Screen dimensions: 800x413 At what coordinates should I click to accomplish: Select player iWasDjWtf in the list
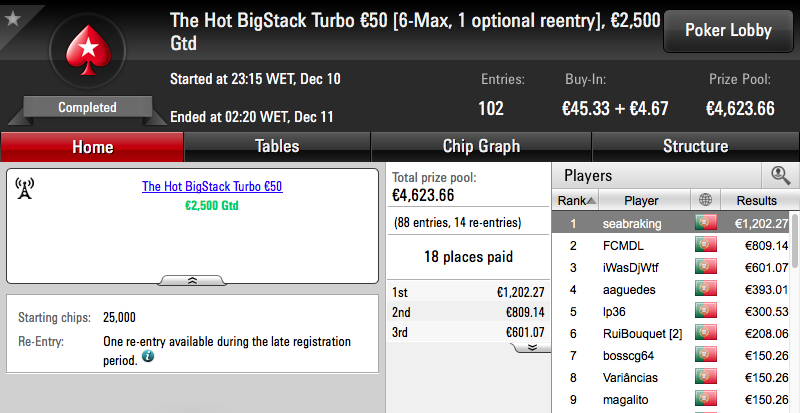click(671, 268)
